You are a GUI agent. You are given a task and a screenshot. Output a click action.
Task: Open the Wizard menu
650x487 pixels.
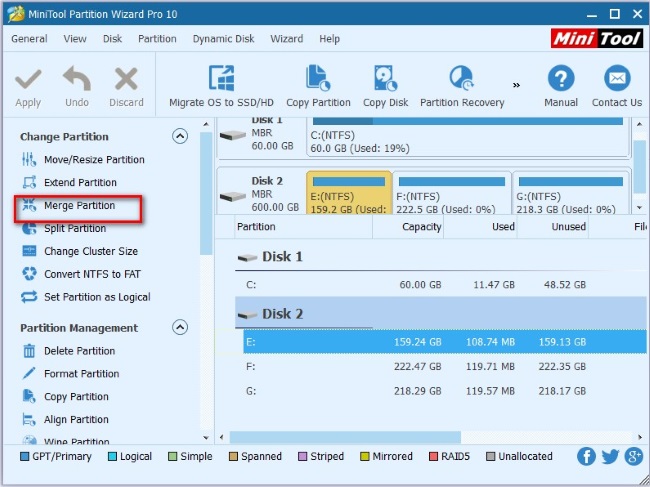coord(286,39)
